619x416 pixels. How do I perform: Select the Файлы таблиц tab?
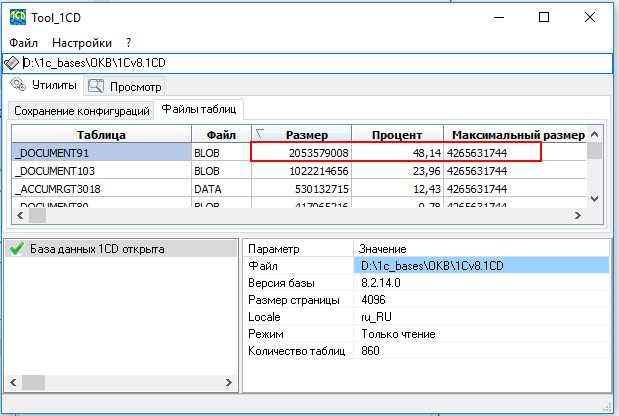pyautogui.click(x=198, y=110)
